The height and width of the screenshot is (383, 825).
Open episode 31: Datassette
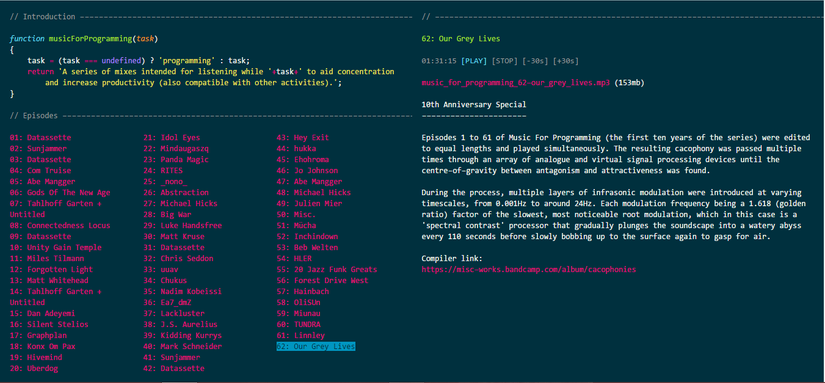point(174,247)
